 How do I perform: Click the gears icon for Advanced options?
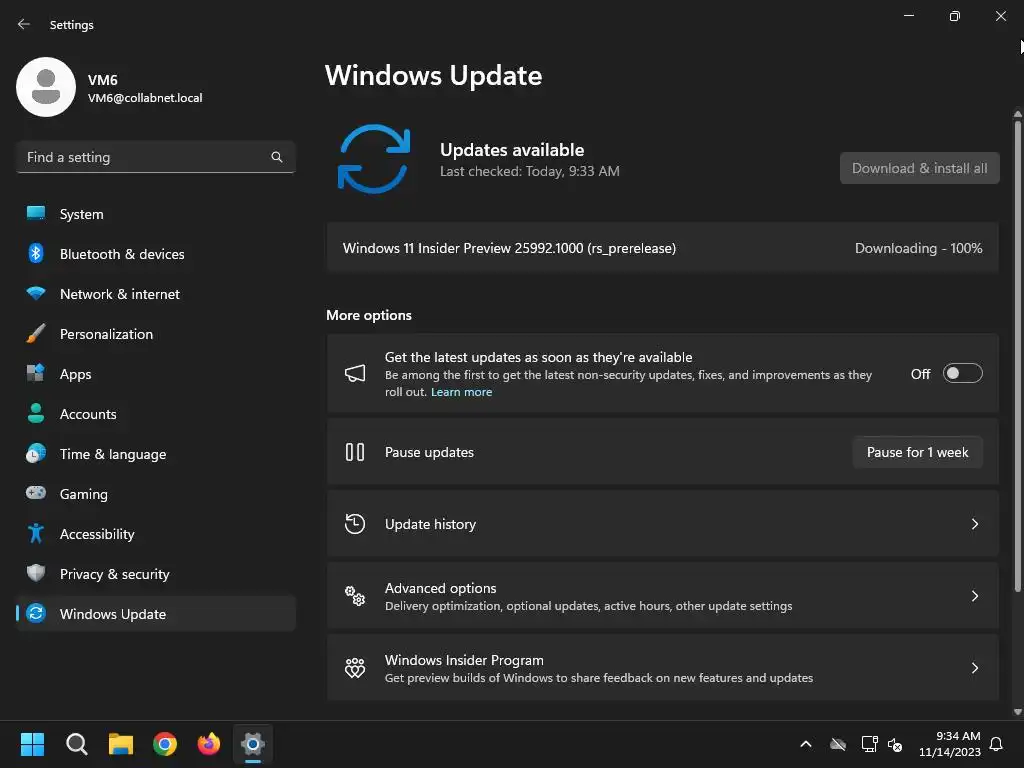(355, 596)
